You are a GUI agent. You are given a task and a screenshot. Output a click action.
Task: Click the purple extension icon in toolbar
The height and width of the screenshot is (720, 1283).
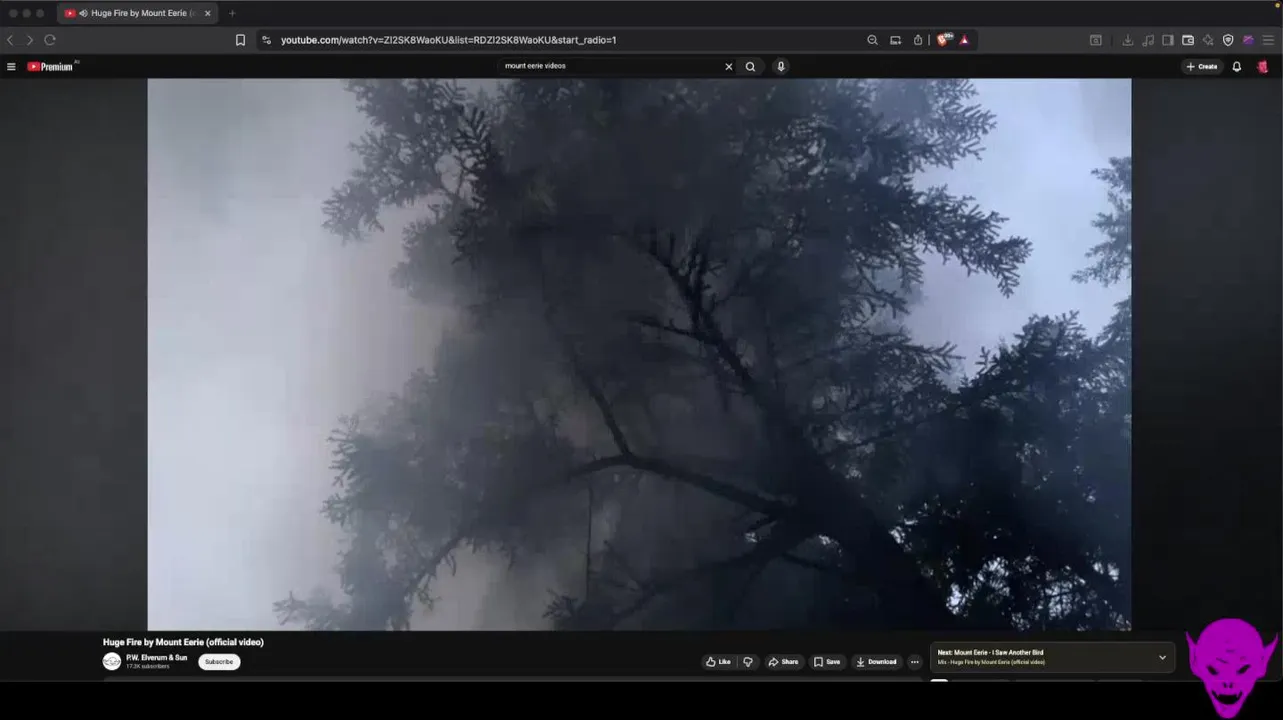[x=1248, y=40]
